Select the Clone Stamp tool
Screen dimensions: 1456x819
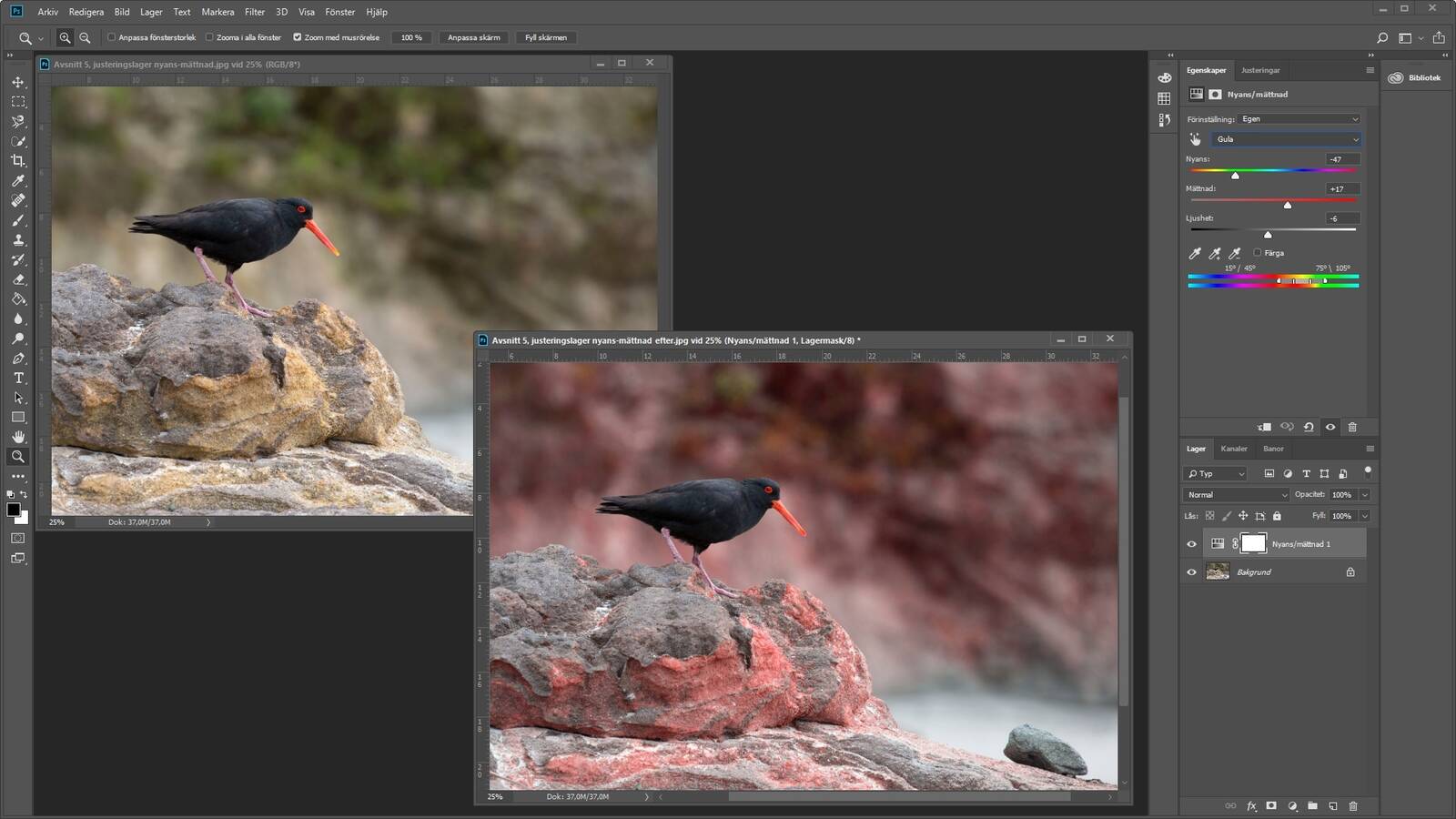tap(18, 240)
